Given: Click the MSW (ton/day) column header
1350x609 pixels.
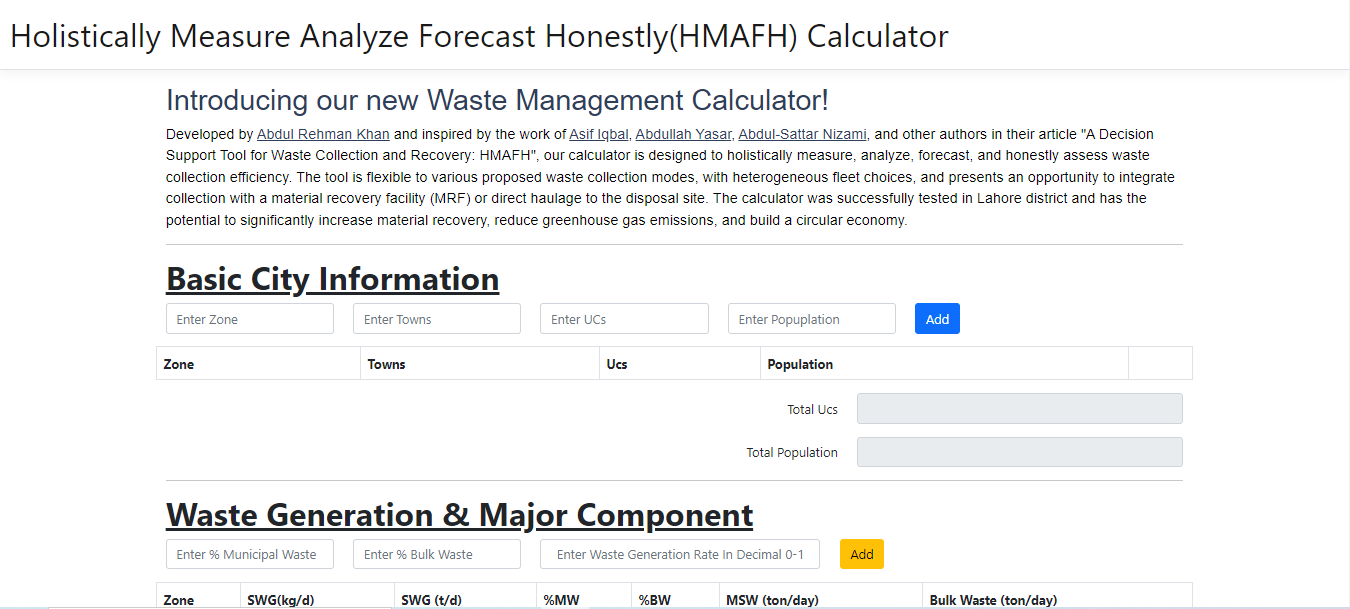Looking at the screenshot, I should [x=772, y=600].
